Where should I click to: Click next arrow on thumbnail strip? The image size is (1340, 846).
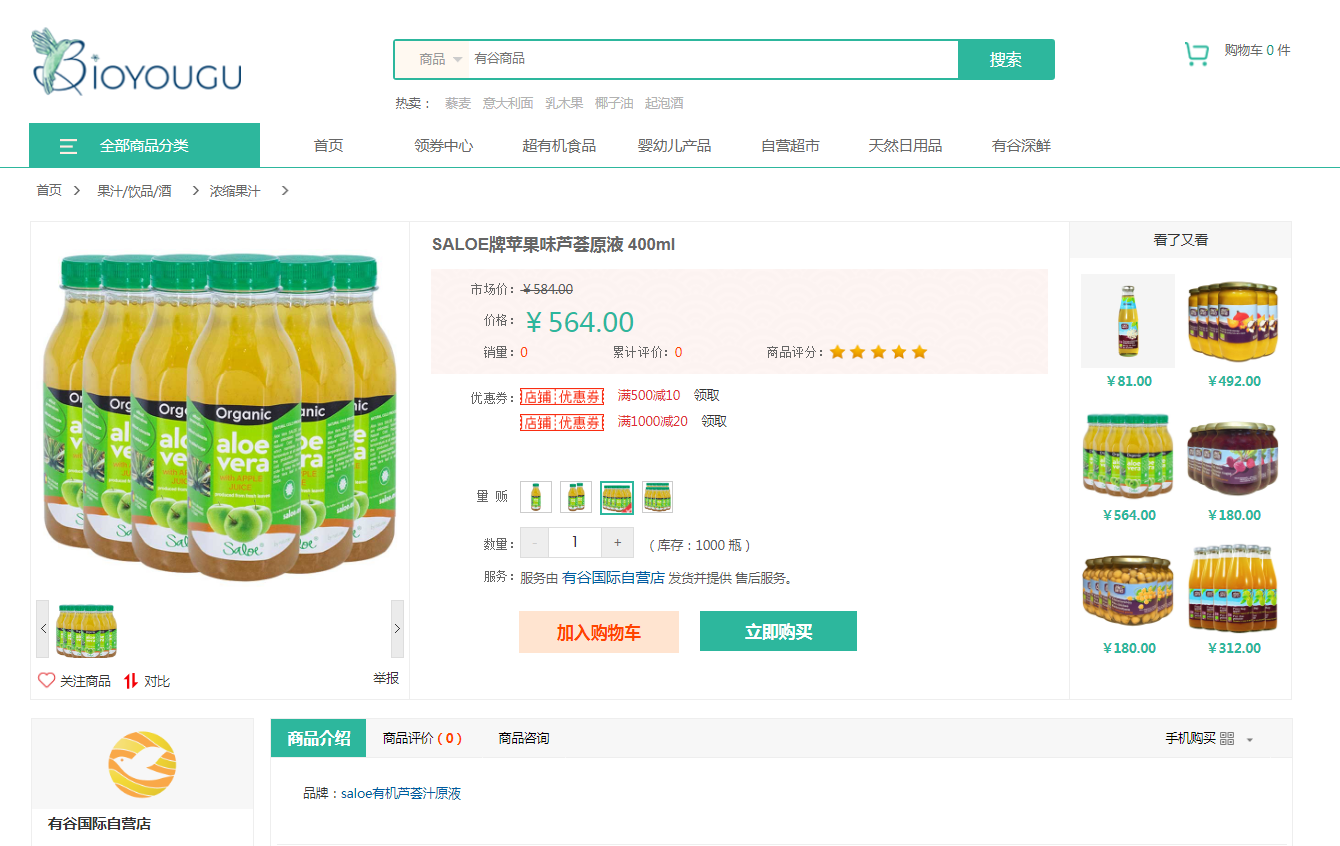[397, 629]
